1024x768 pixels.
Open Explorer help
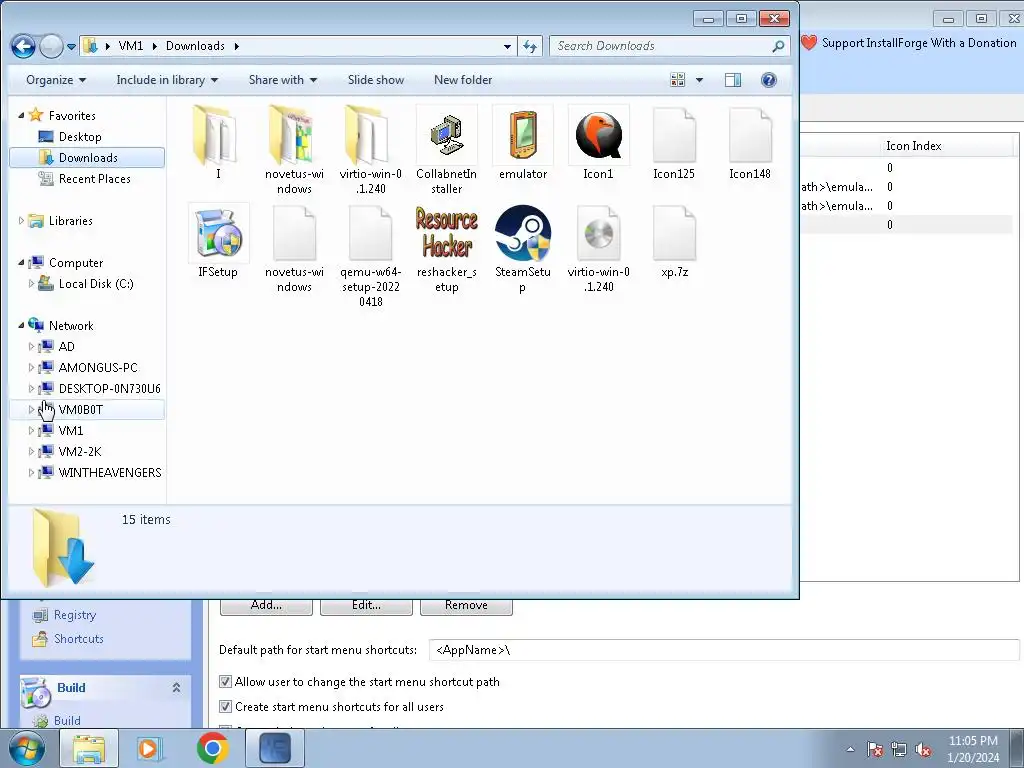[769, 80]
